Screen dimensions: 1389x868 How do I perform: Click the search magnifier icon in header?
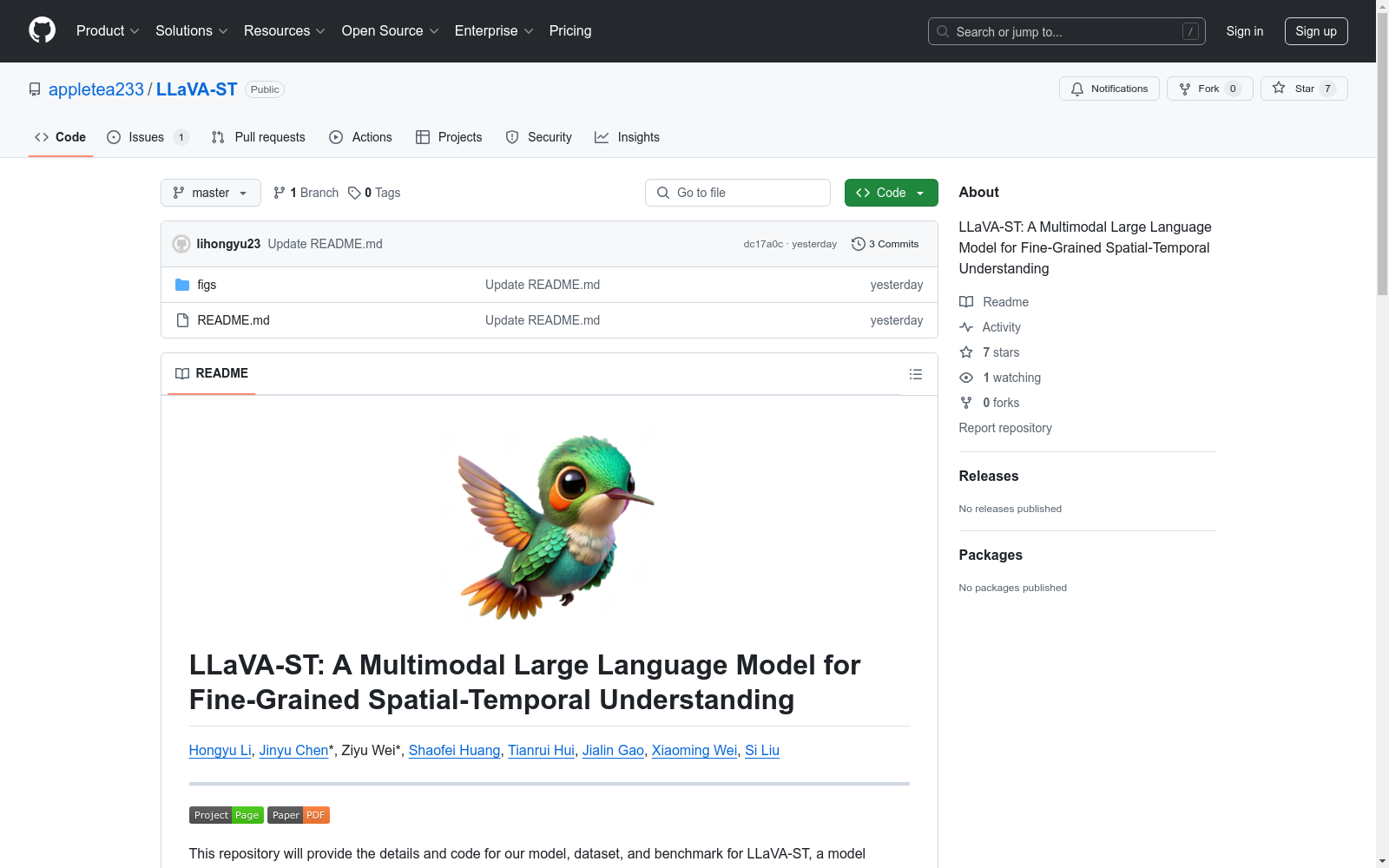[x=943, y=31]
